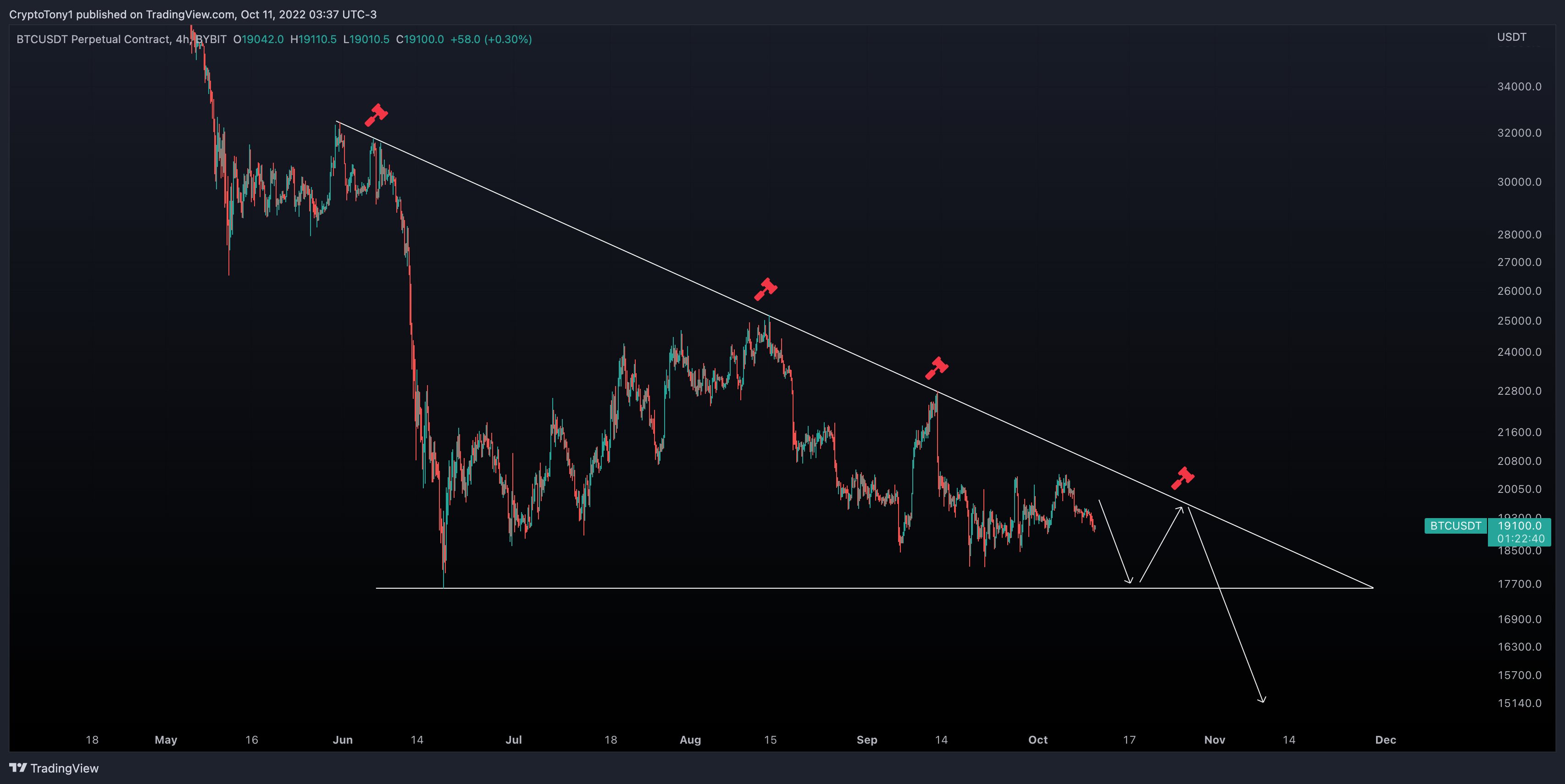Click the red hammer icon above September 14 spike
1565x784 pixels.
[x=937, y=368]
